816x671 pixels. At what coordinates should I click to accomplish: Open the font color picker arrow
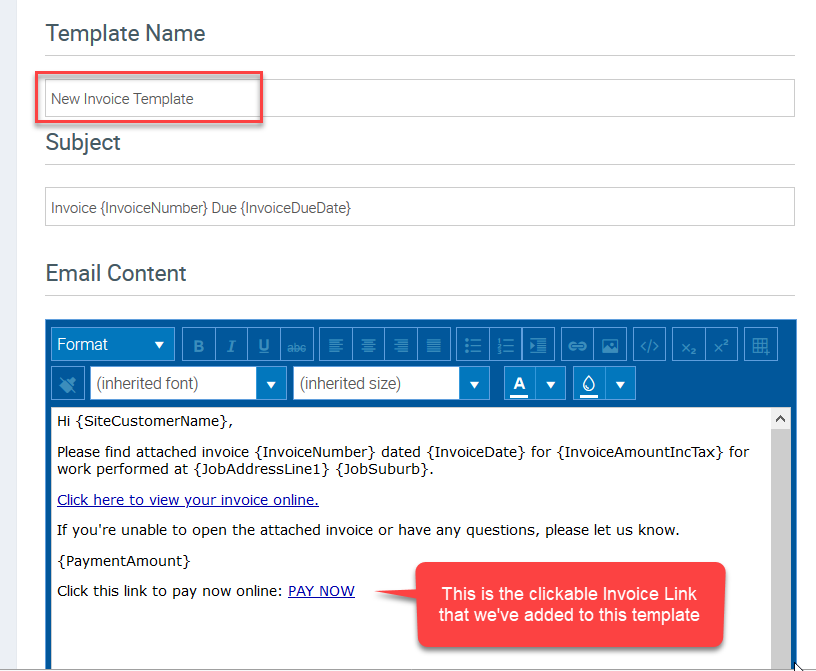click(x=551, y=384)
